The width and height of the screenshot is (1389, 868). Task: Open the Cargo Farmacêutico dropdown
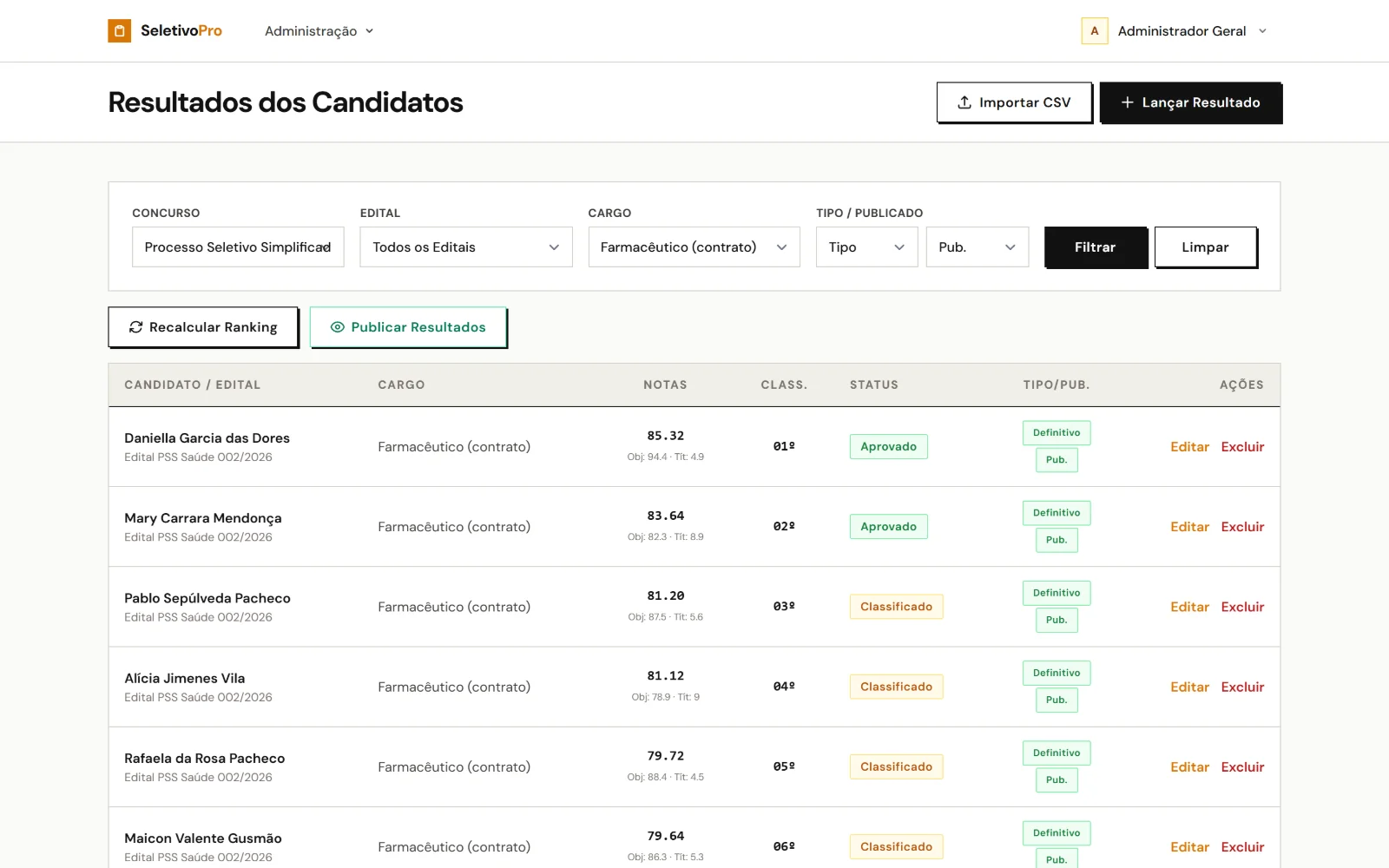click(694, 247)
